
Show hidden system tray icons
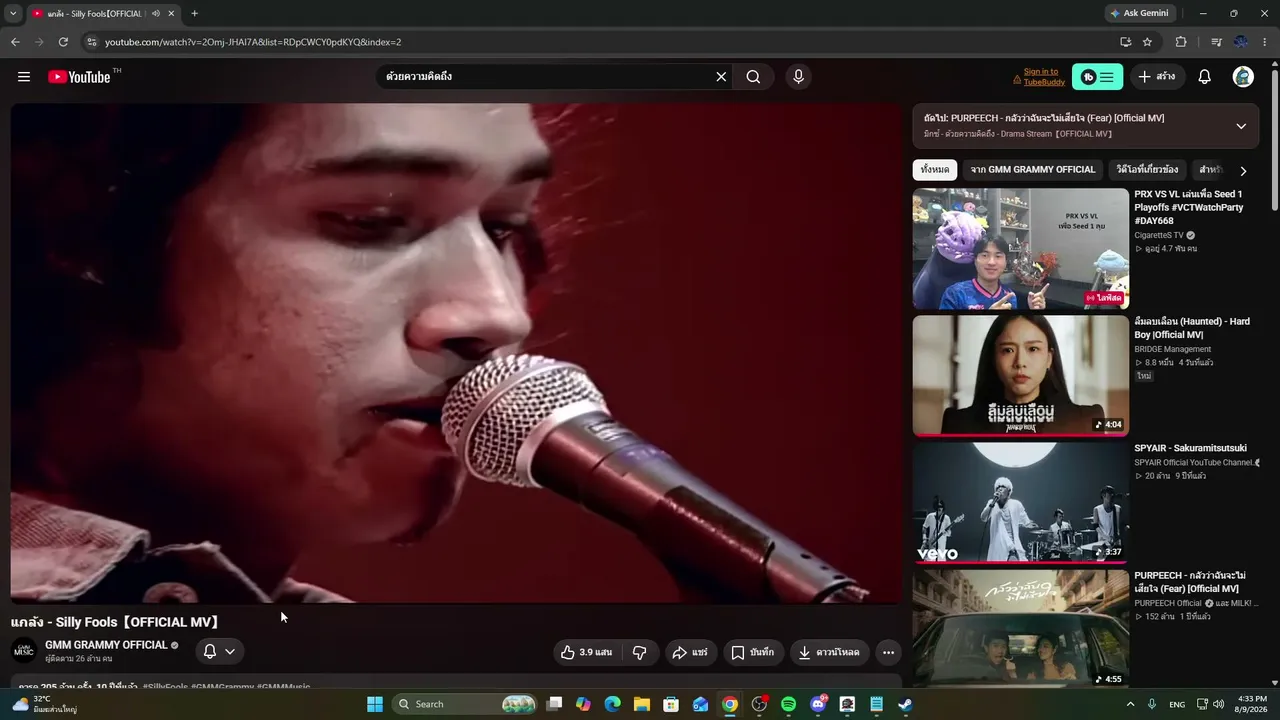coord(1131,704)
